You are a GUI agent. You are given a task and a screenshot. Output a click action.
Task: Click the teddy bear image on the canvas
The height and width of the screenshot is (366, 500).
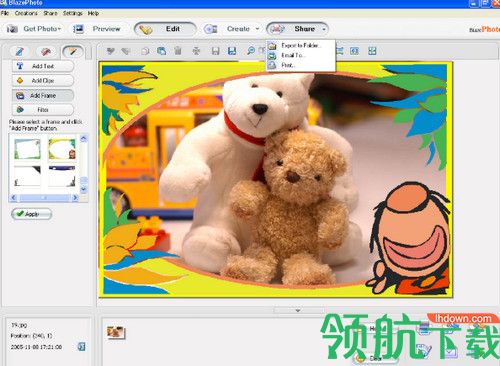[276, 180]
